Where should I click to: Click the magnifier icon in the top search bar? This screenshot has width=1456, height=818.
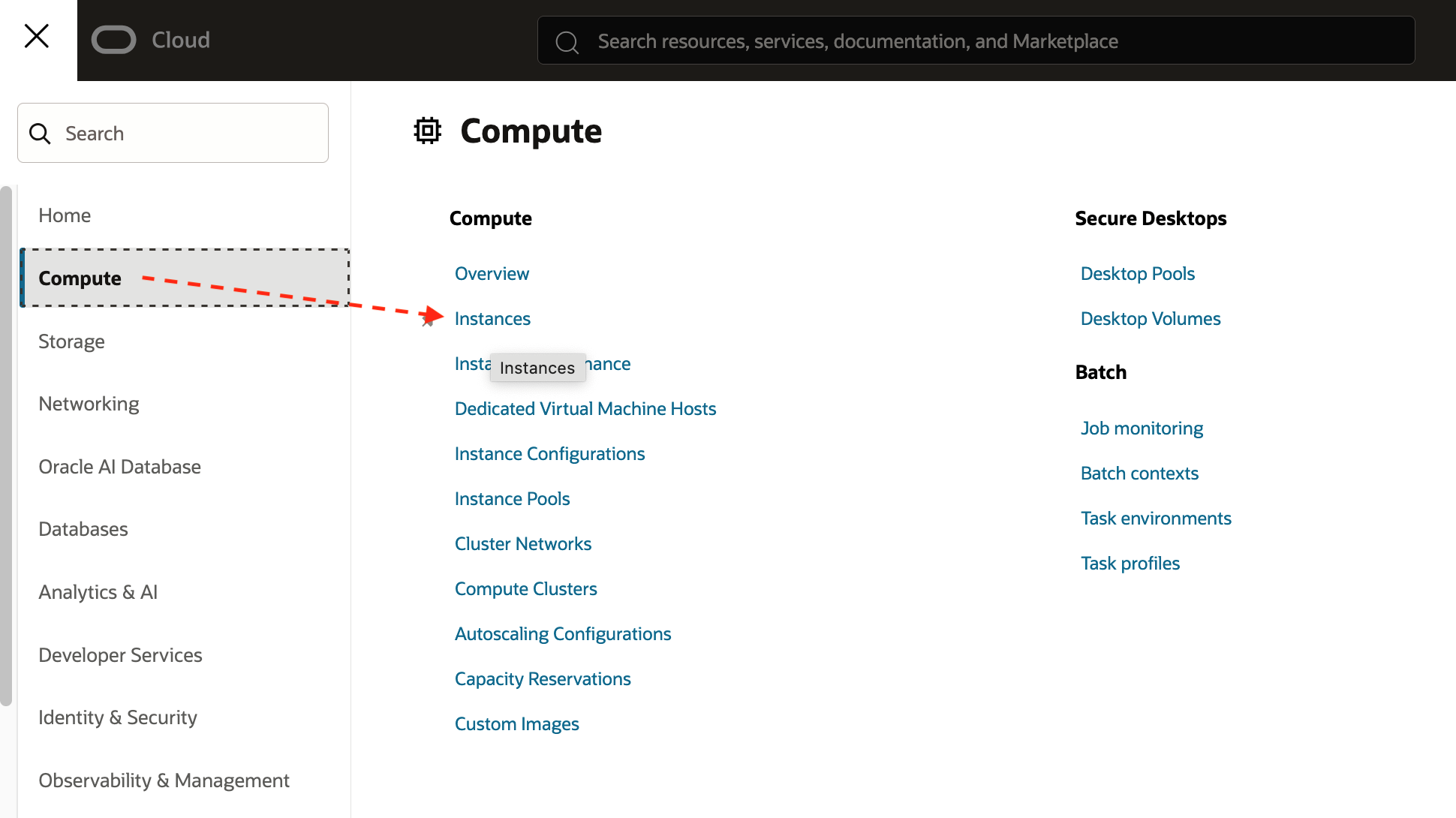click(x=567, y=41)
